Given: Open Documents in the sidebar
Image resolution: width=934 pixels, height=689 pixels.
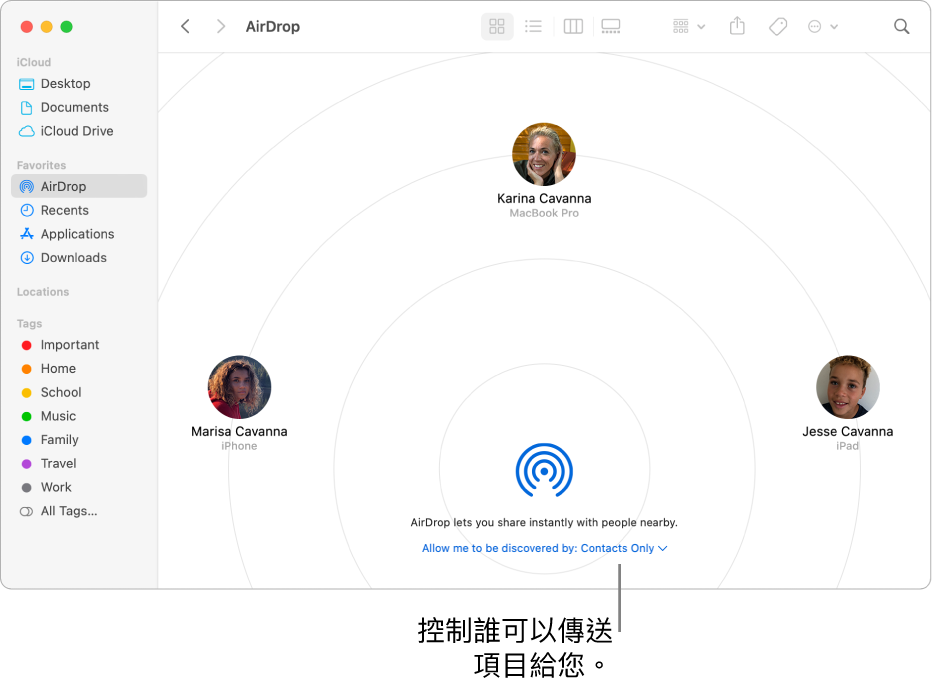Looking at the screenshot, I should click(x=79, y=107).
